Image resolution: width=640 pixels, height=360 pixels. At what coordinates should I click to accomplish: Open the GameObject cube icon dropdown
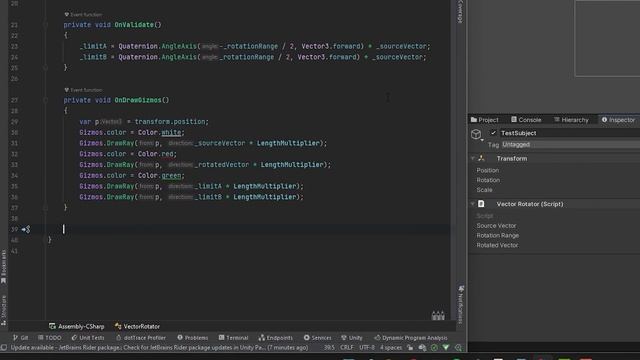pyautogui.click(x=476, y=134)
